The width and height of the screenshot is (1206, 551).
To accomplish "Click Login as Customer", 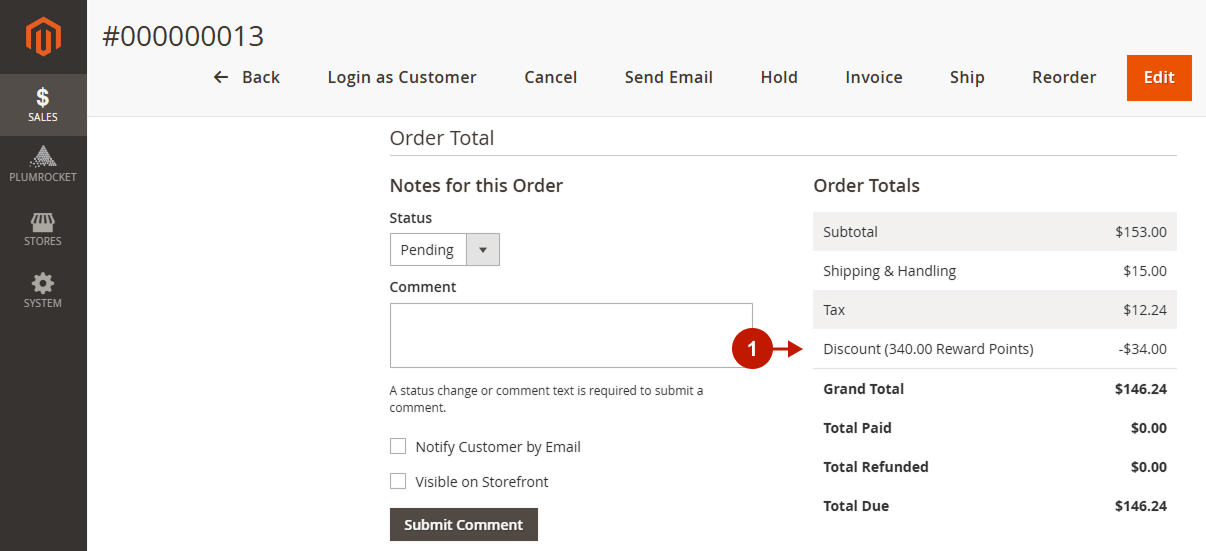I will [402, 77].
